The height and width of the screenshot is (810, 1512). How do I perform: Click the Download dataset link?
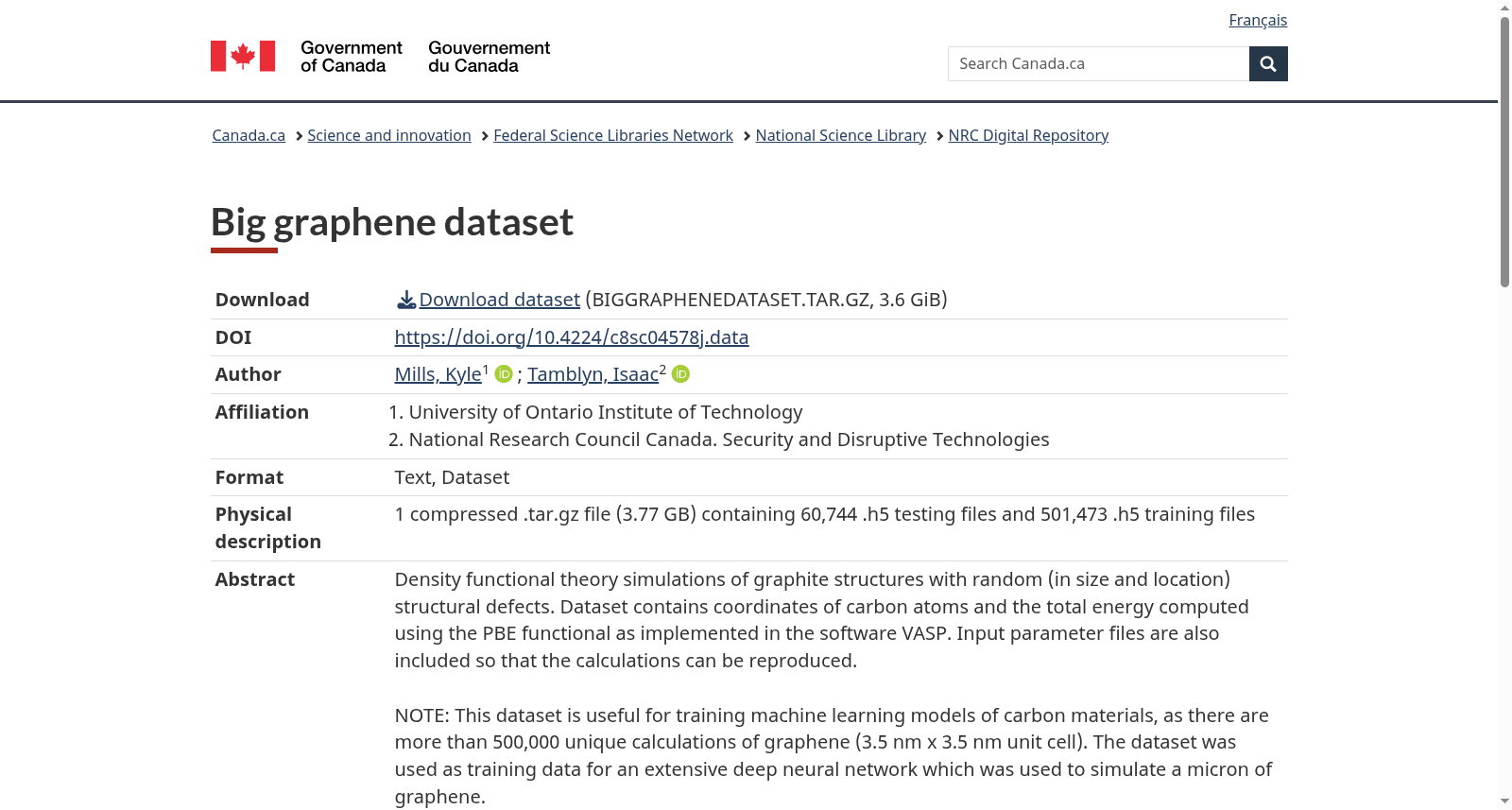click(x=499, y=300)
